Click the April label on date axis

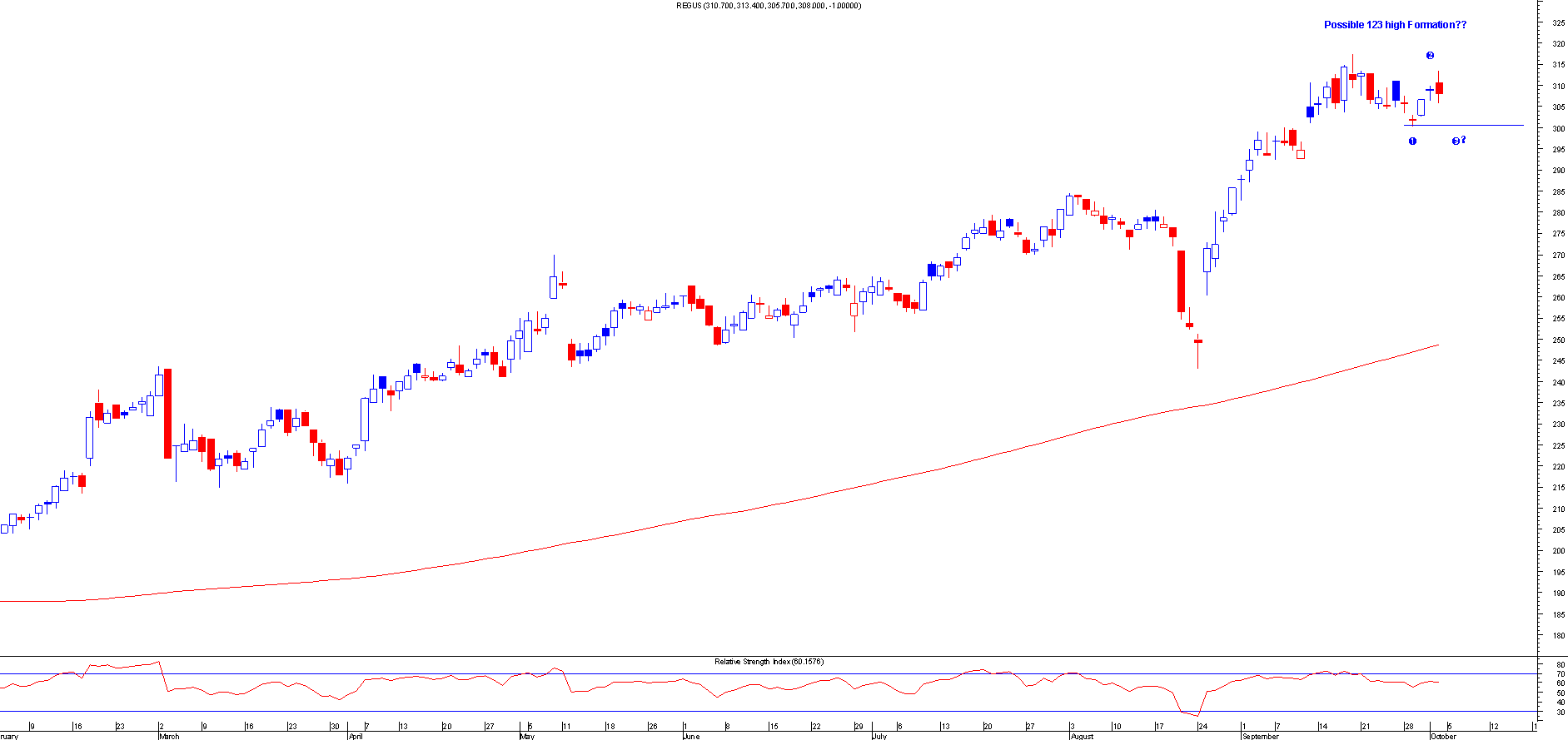click(x=356, y=736)
